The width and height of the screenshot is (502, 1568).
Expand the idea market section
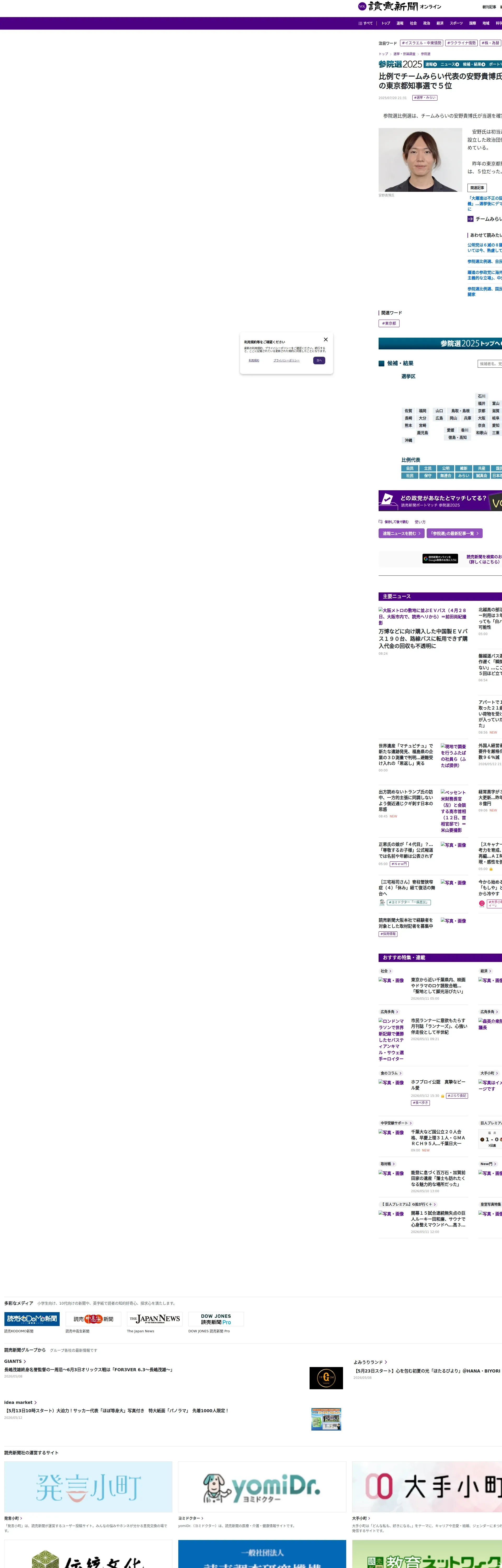point(21,1402)
